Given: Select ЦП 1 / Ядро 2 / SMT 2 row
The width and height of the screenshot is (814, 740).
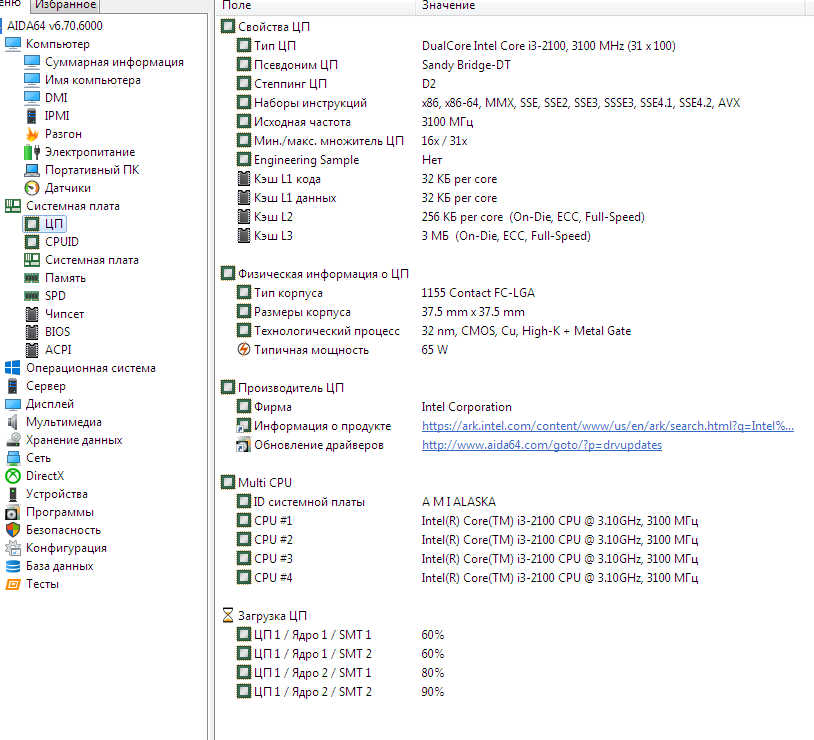Looking at the screenshot, I should (340, 692).
